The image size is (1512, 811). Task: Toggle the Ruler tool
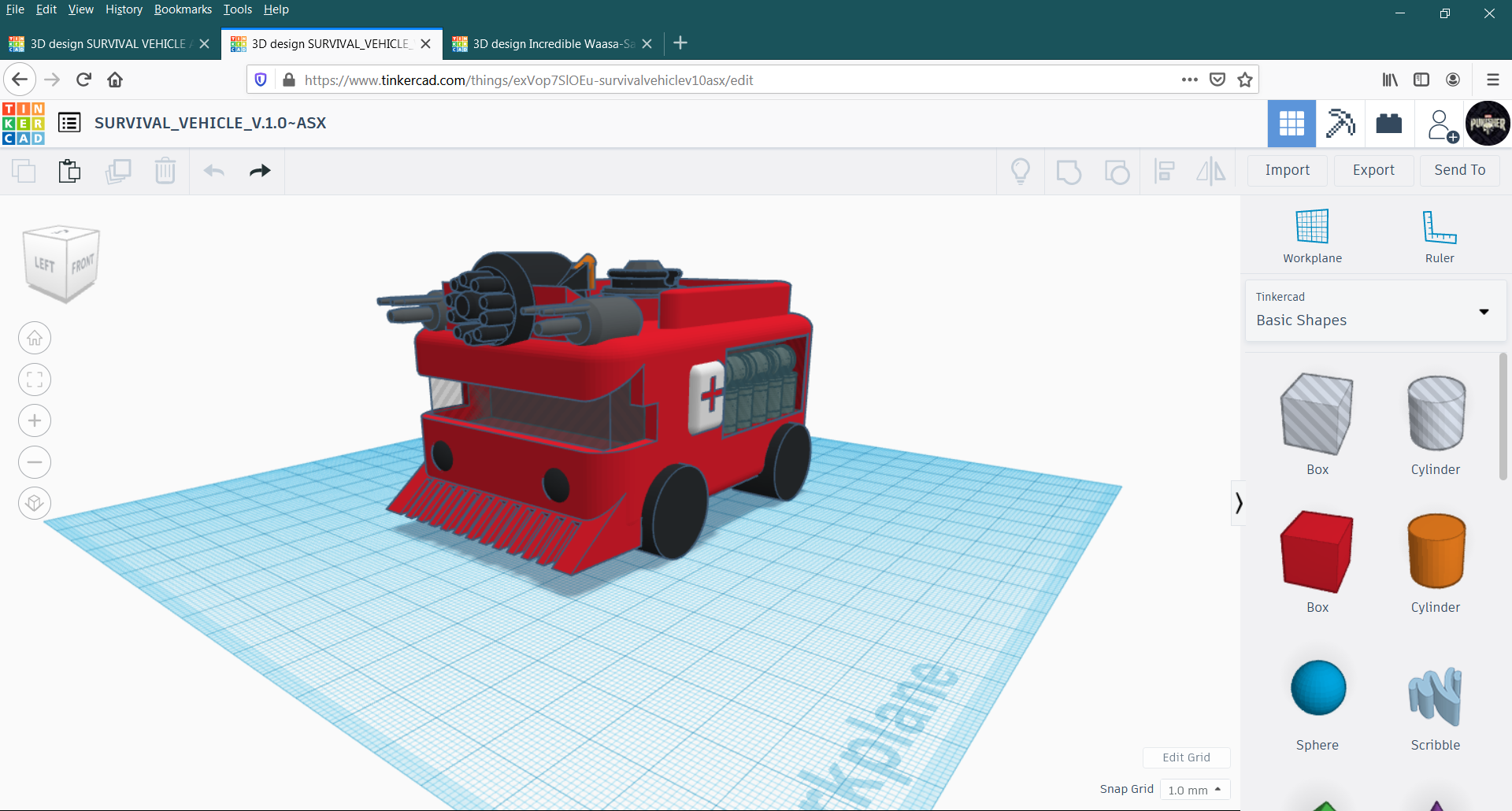click(x=1440, y=234)
